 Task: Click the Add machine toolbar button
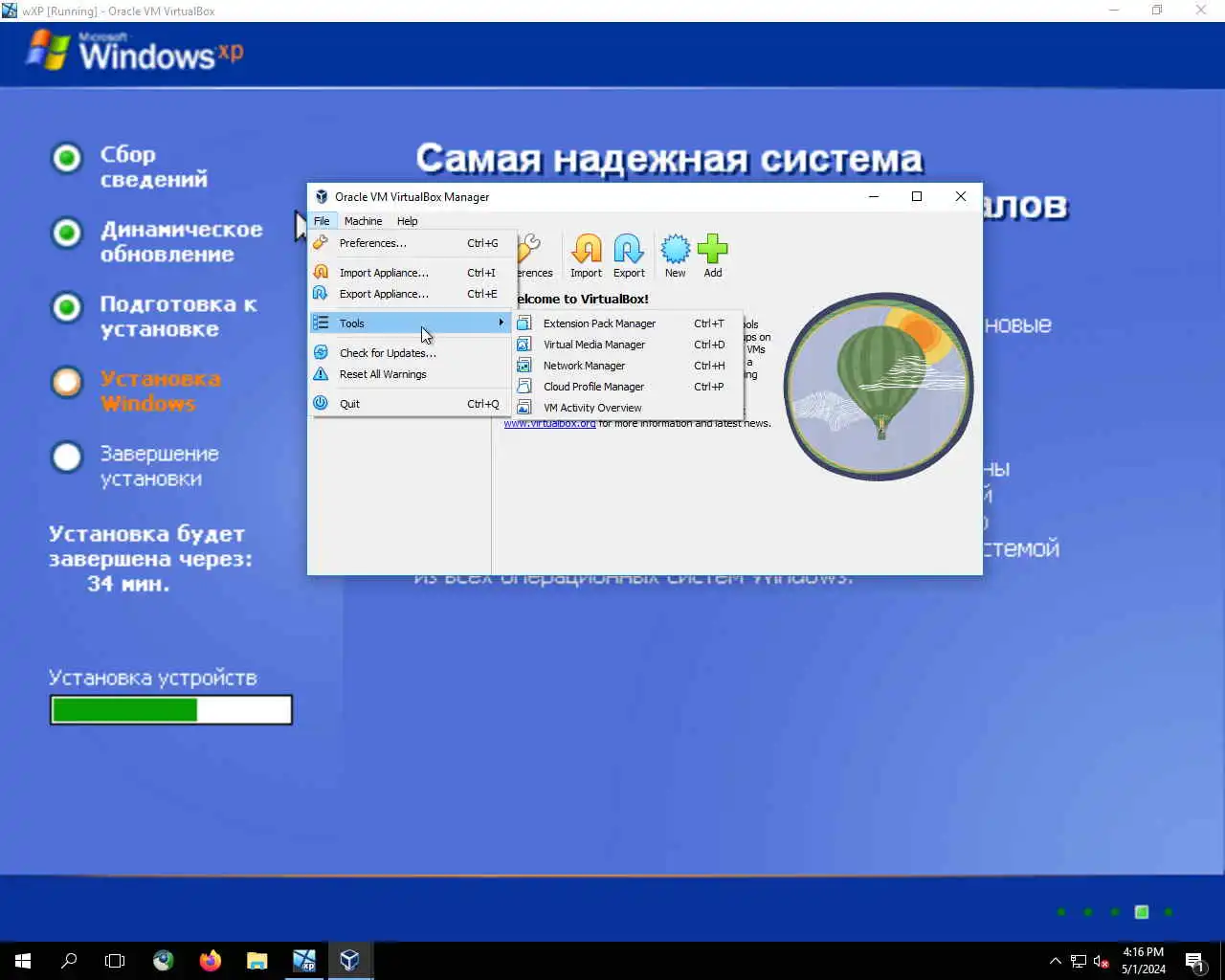point(713,256)
